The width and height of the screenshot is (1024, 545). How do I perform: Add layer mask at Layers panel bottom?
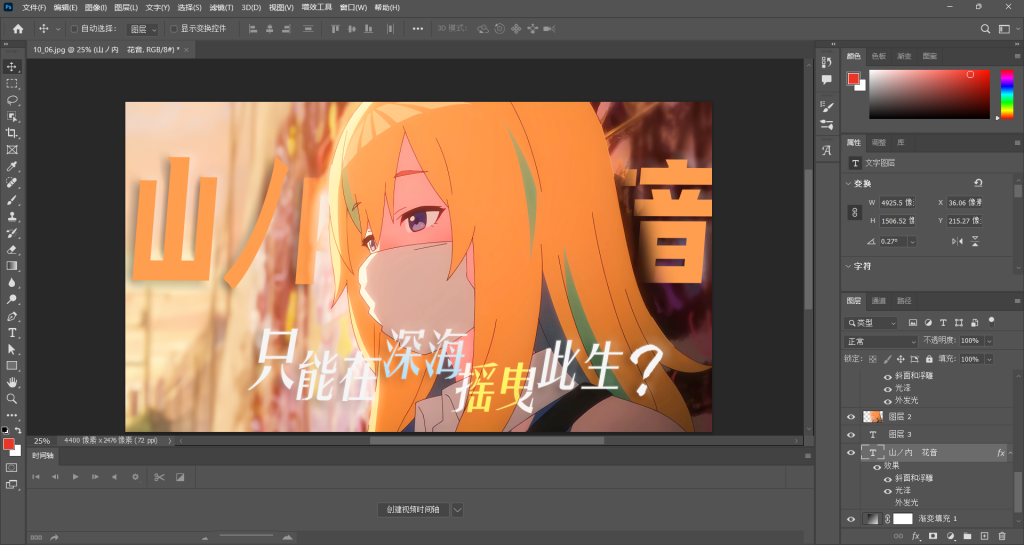(933, 536)
